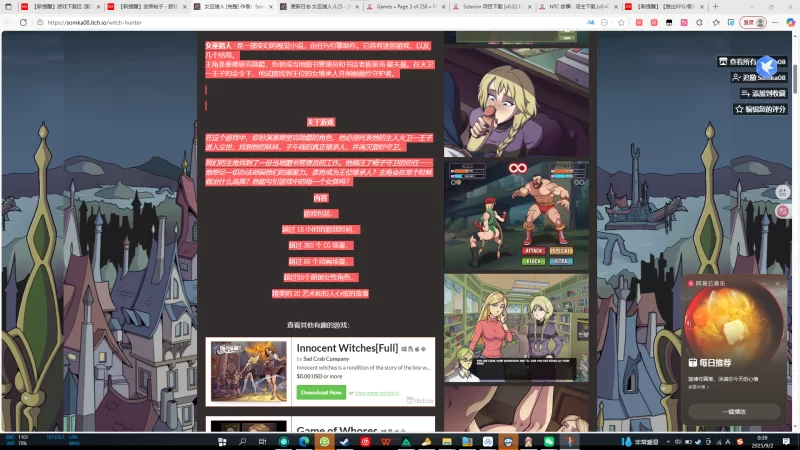Expand the system tray hidden icons chevron
The width and height of the screenshot is (800, 450).
(x=668, y=442)
